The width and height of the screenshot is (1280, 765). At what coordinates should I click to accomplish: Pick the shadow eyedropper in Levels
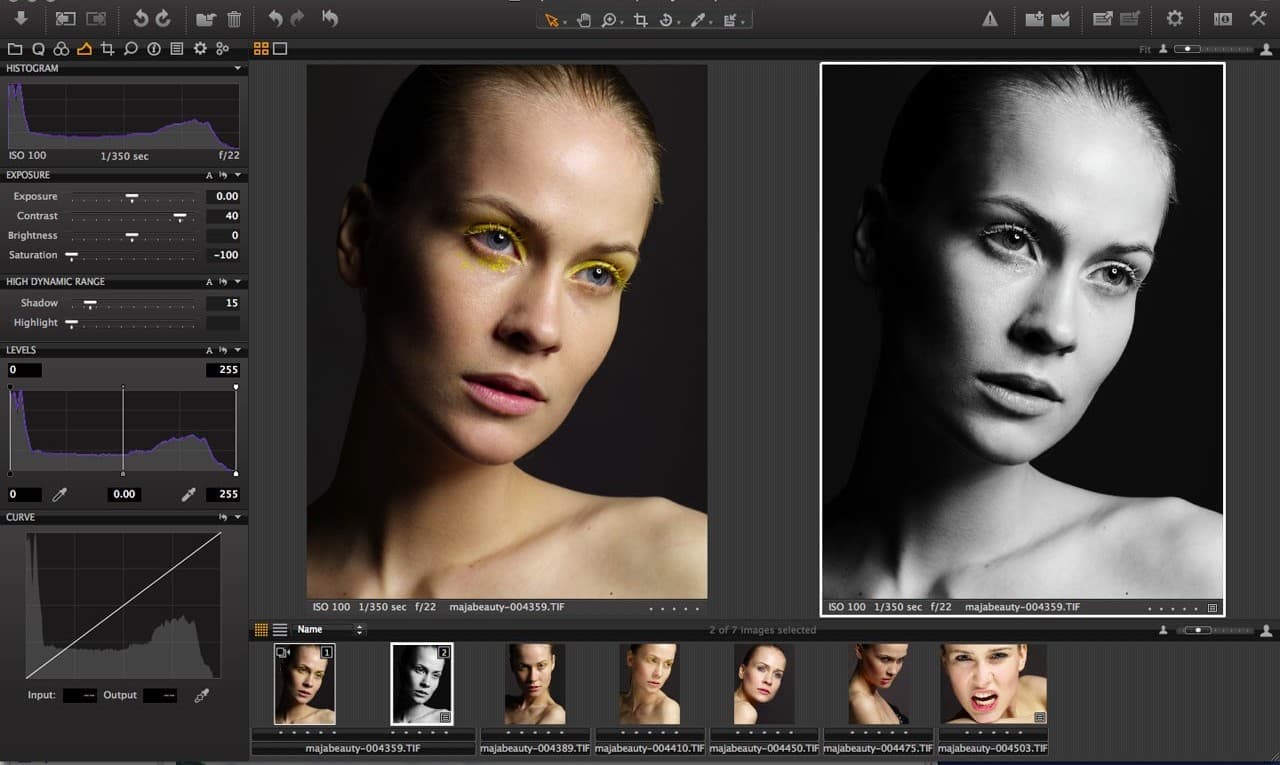click(x=60, y=494)
